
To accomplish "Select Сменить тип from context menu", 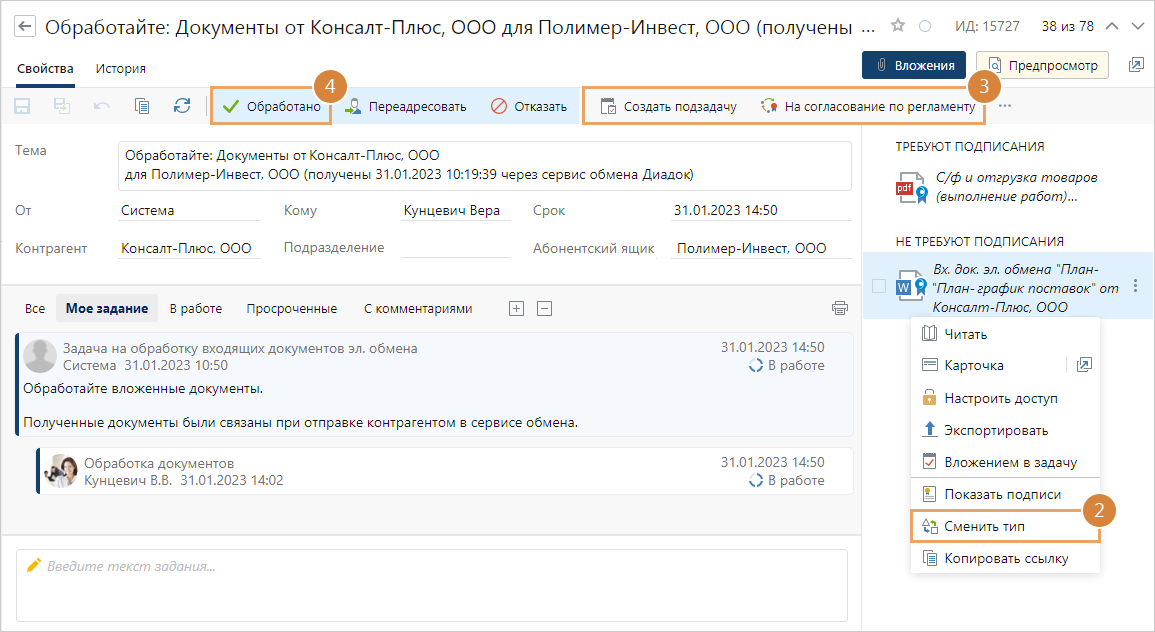I will 984,526.
